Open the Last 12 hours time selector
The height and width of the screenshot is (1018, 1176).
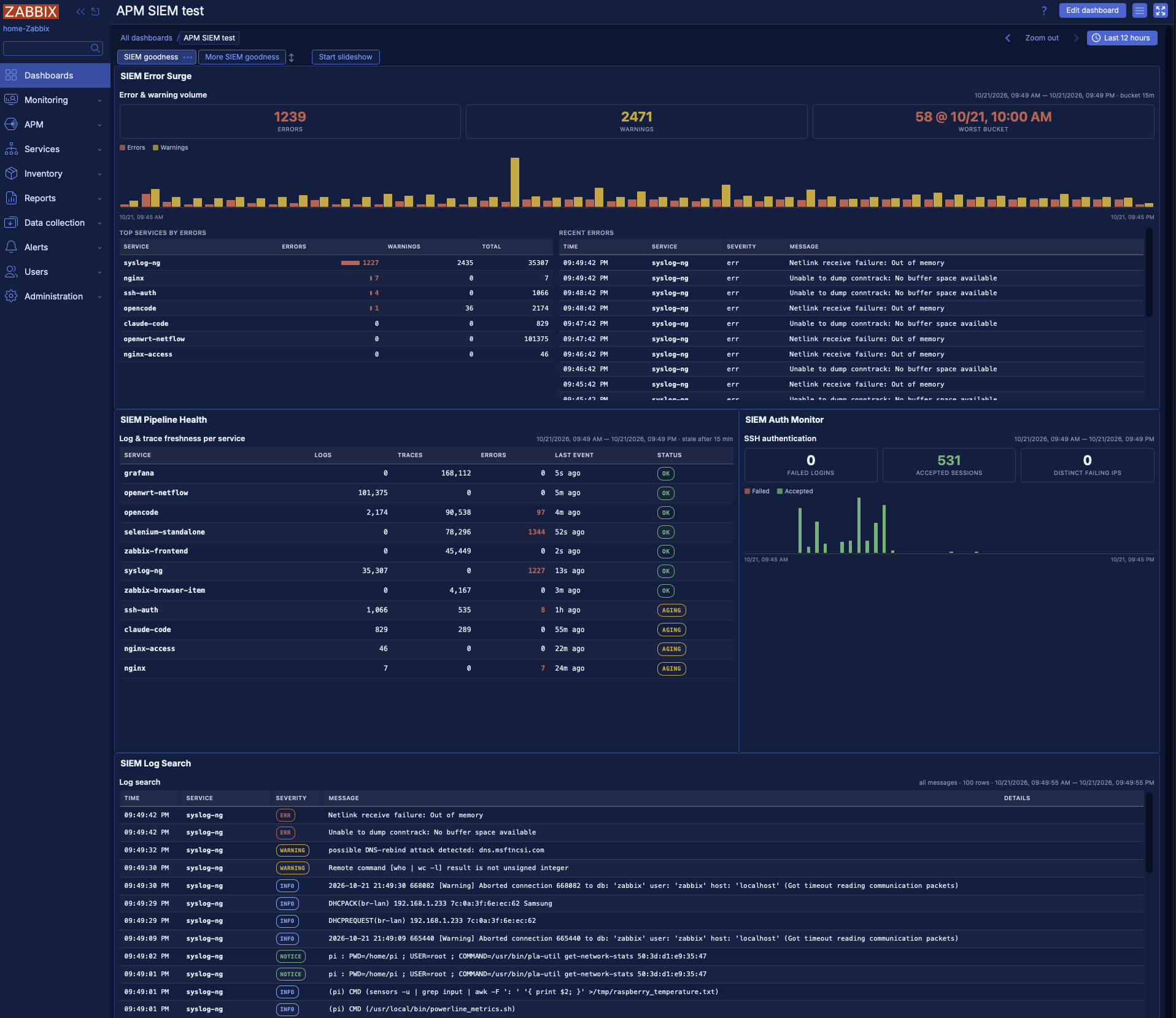click(1121, 38)
